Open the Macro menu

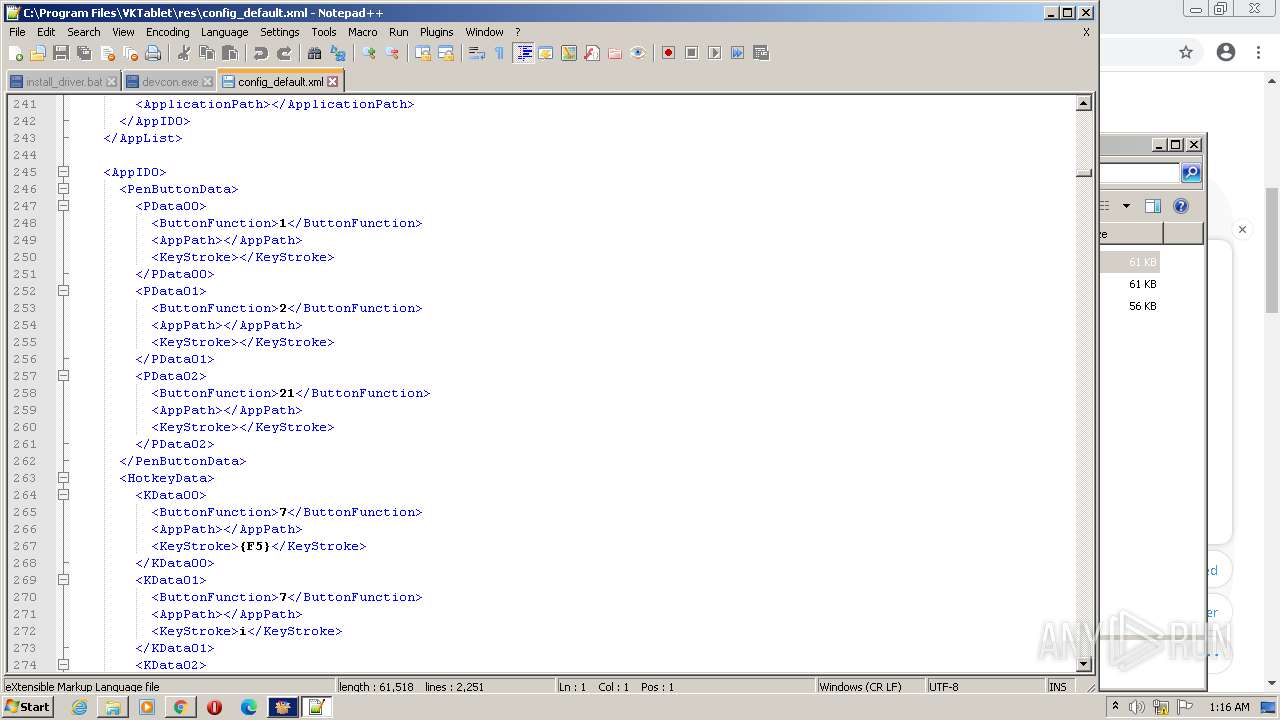click(362, 32)
